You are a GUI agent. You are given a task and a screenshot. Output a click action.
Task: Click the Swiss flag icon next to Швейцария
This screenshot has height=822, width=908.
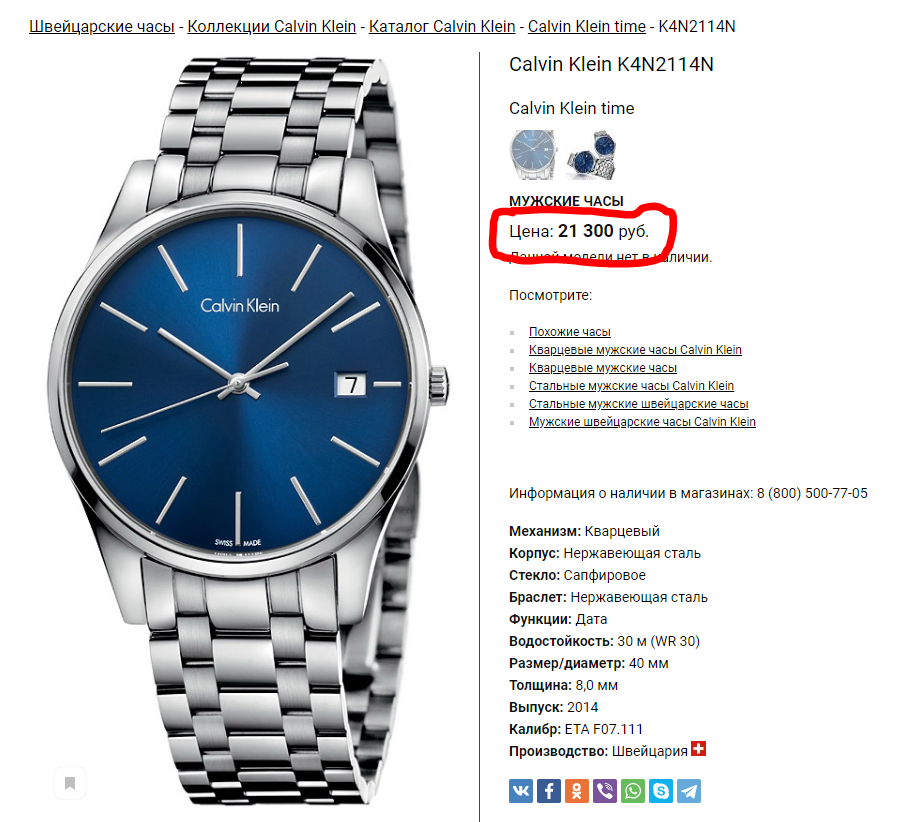pos(698,748)
